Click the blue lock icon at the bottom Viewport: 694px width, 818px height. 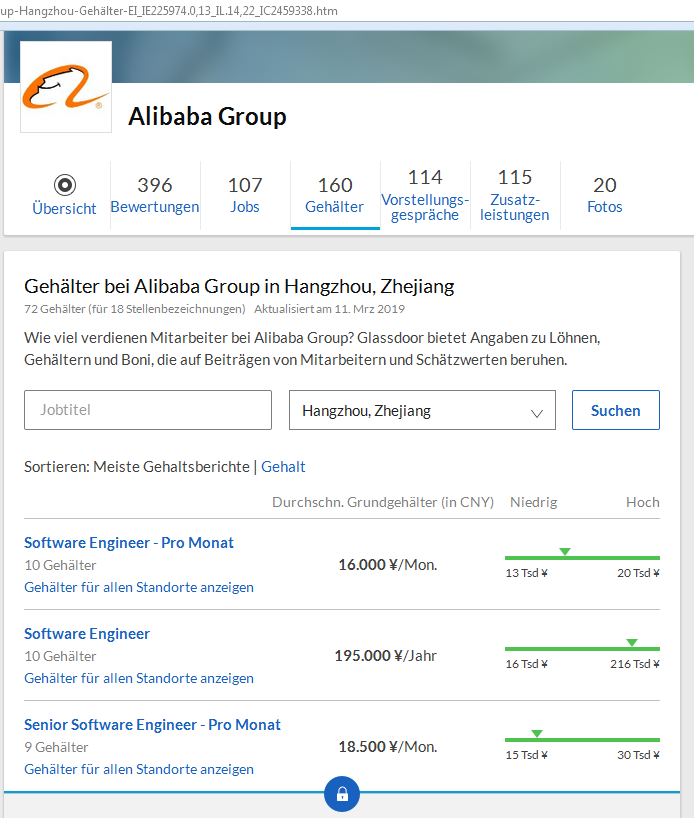pos(341,794)
